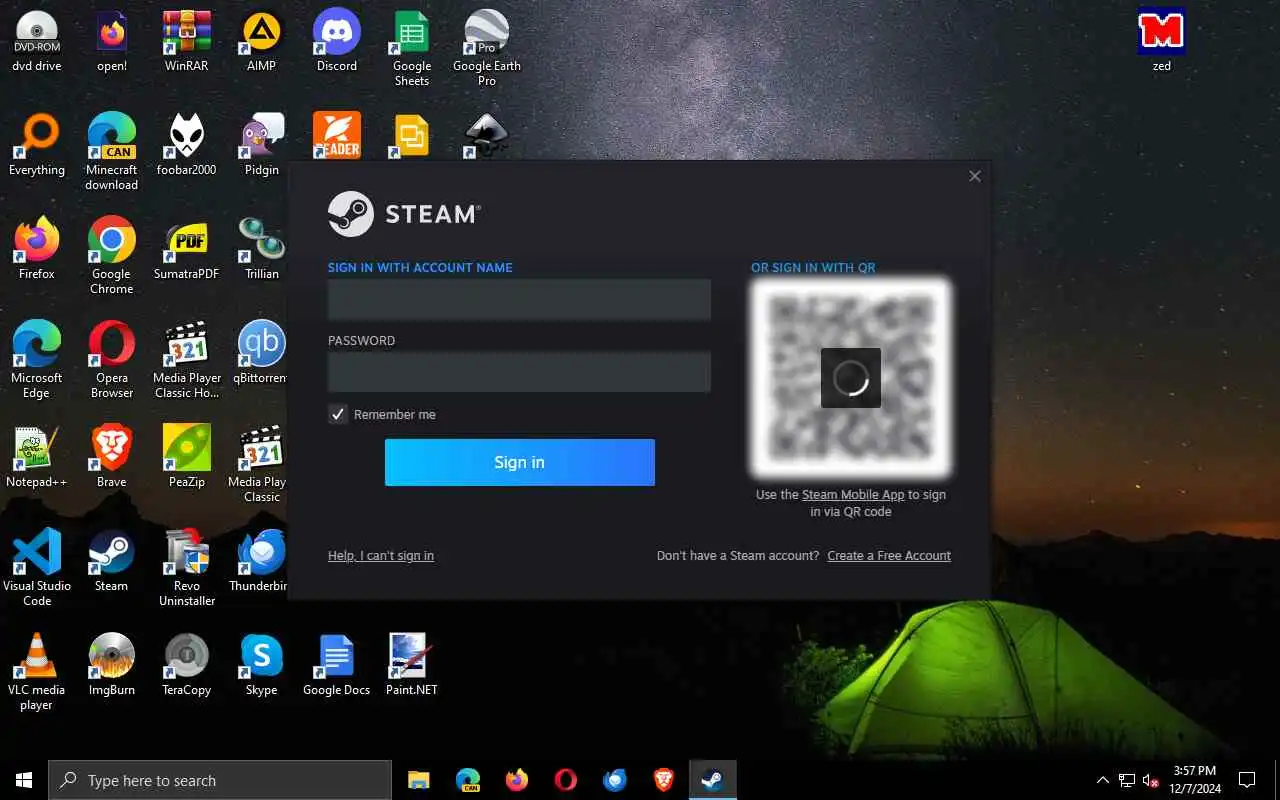Open AIMP music player shortcut
This screenshot has width=1280, height=800.
pos(262,42)
